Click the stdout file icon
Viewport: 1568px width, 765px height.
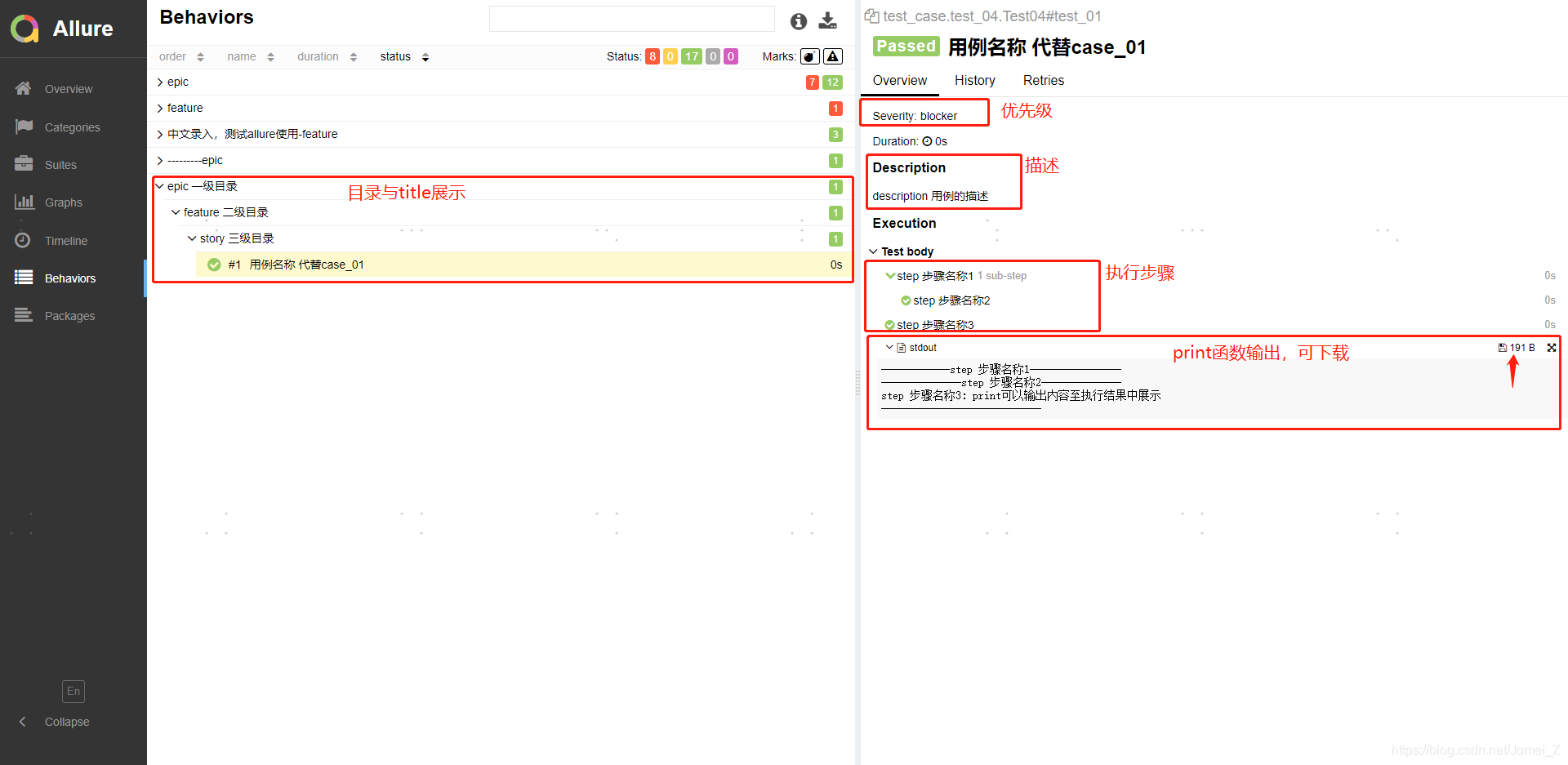[x=902, y=348]
